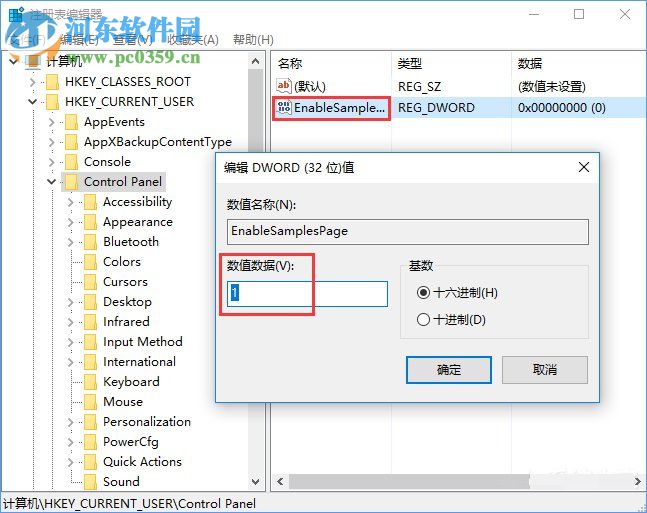
Task: Select the 十进制(D) decimal radio button
Action: (x=423, y=319)
